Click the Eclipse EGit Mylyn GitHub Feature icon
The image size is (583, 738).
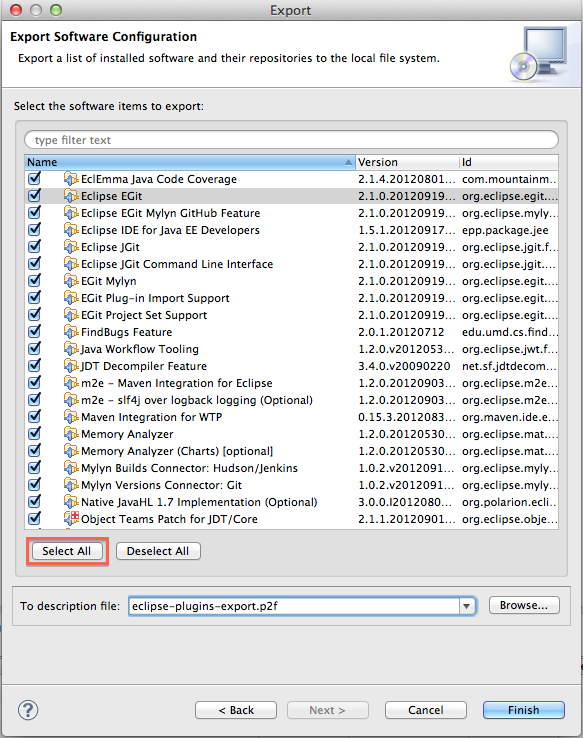tap(71, 213)
